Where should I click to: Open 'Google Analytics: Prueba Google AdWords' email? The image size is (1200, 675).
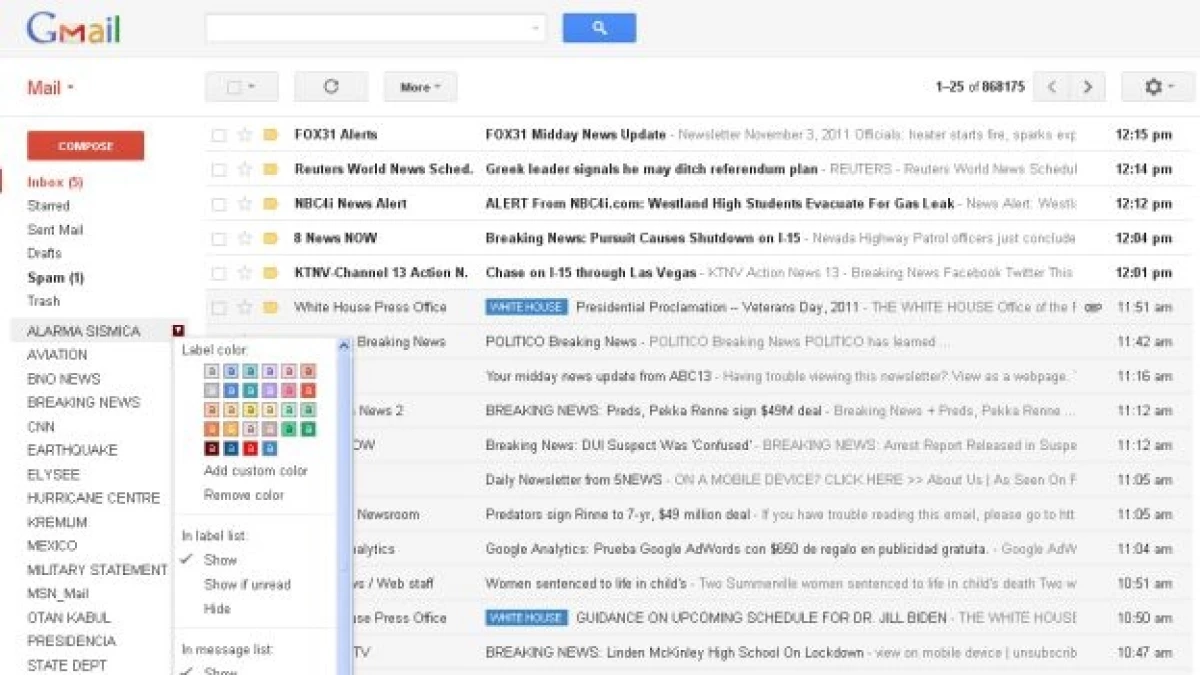(x=737, y=549)
